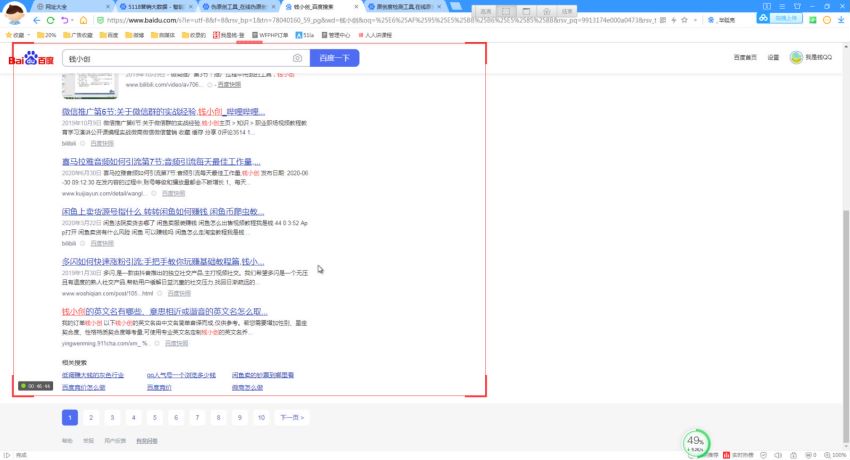Open the WFPHP订单 bookmark
The width and height of the screenshot is (850, 460).
(x=269, y=35)
